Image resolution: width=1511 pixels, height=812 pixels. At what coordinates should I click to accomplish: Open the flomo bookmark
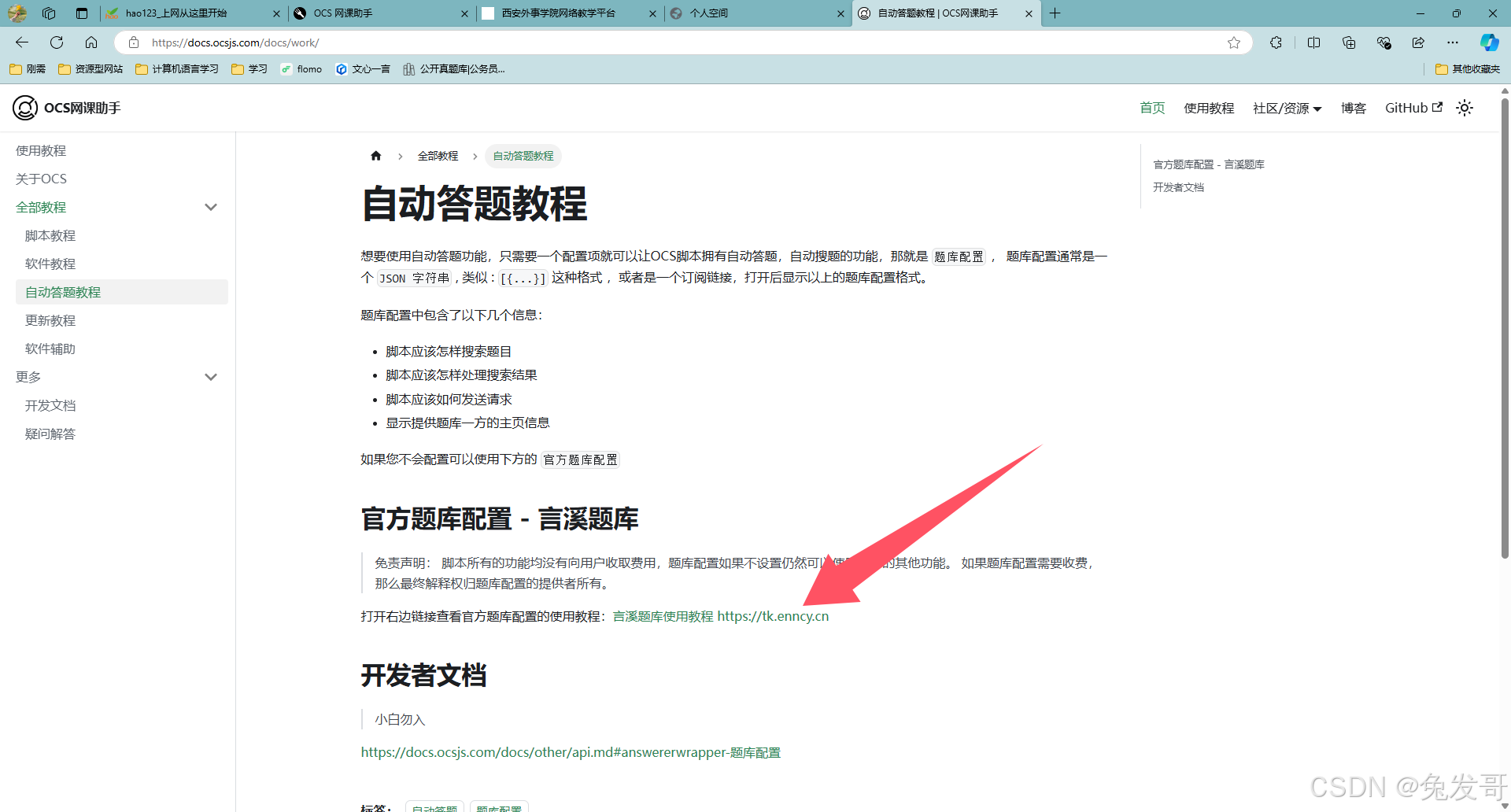(301, 69)
